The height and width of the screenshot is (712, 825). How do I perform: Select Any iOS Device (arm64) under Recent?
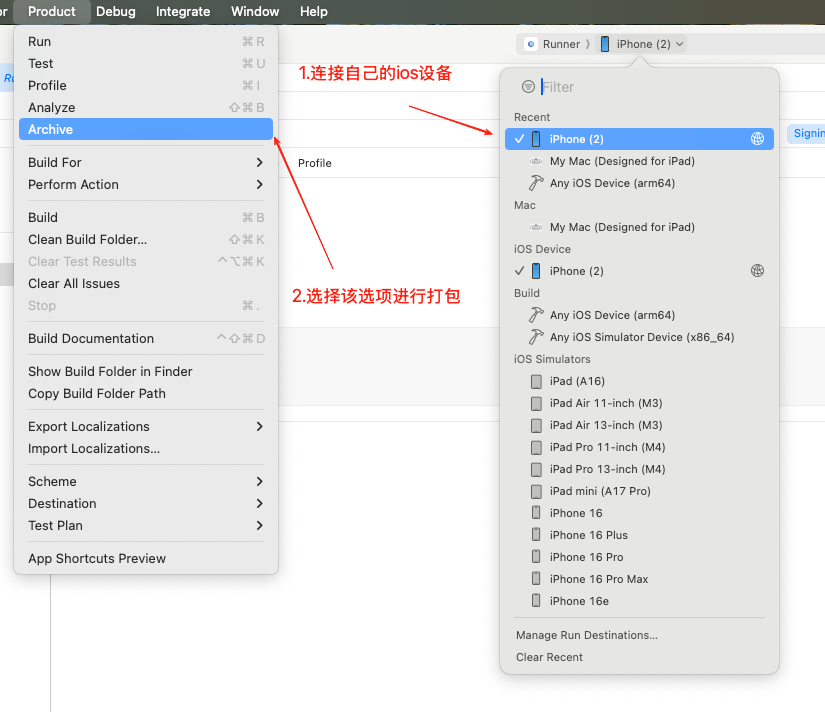tap(639, 183)
